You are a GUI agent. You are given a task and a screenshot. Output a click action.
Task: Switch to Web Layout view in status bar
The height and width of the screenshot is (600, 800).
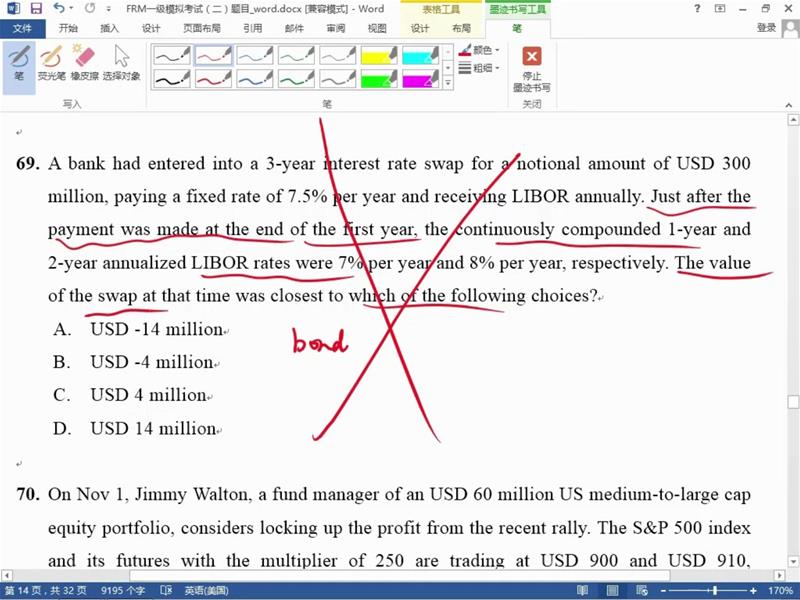click(641, 590)
